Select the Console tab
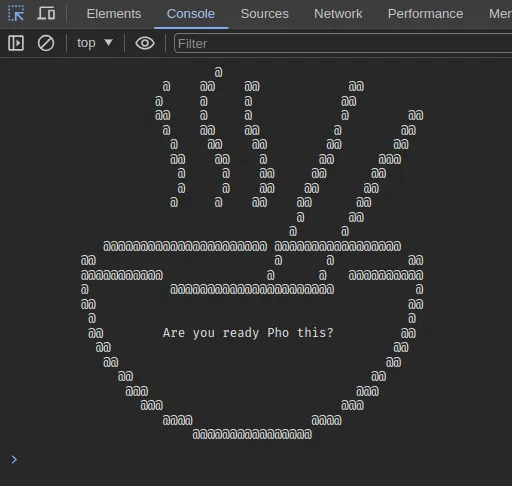The height and width of the screenshot is (486, 512). coord(191,14)
